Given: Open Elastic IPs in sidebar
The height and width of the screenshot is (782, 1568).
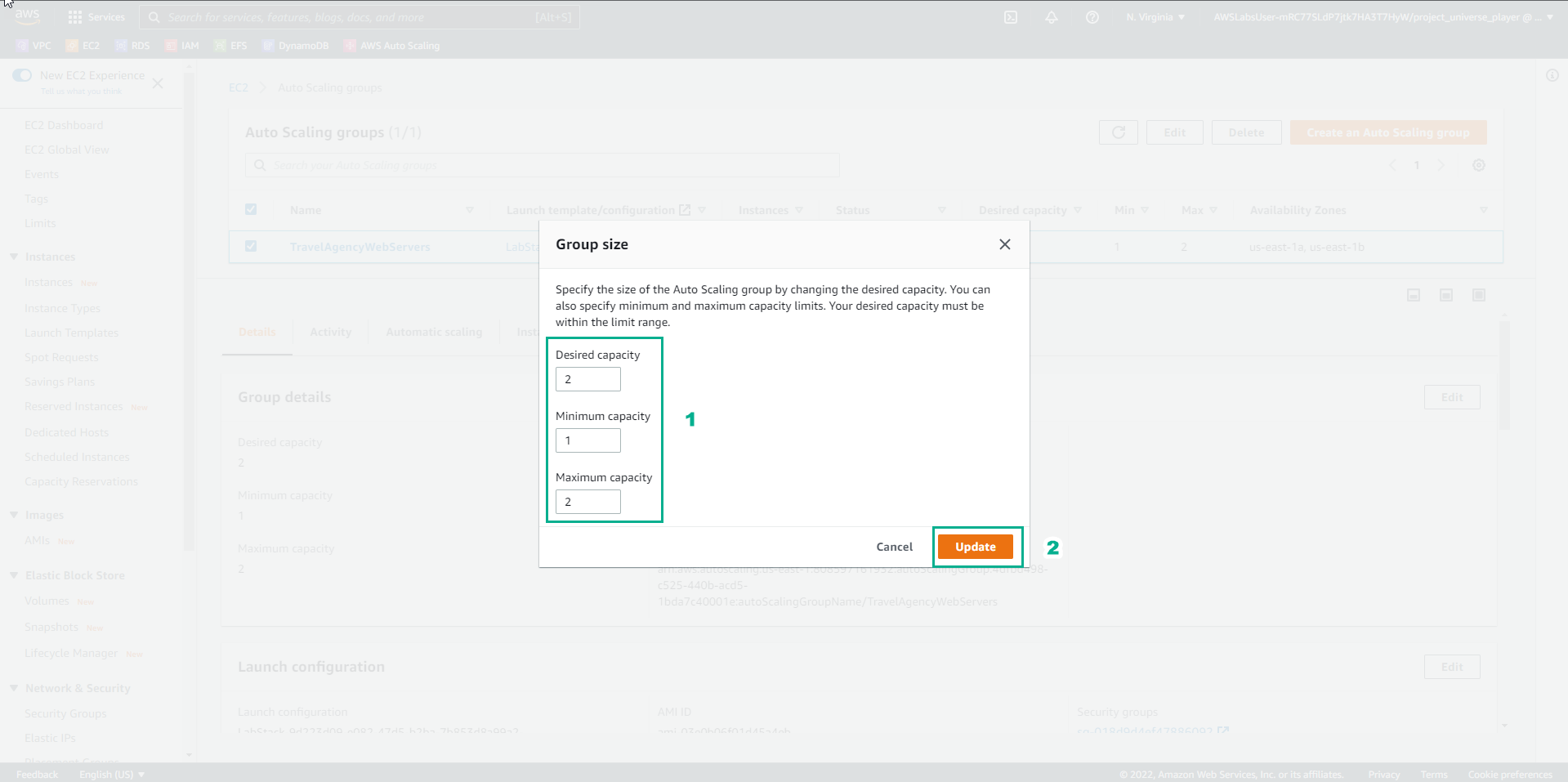Looking at the screenshot, I should [50, 738].
